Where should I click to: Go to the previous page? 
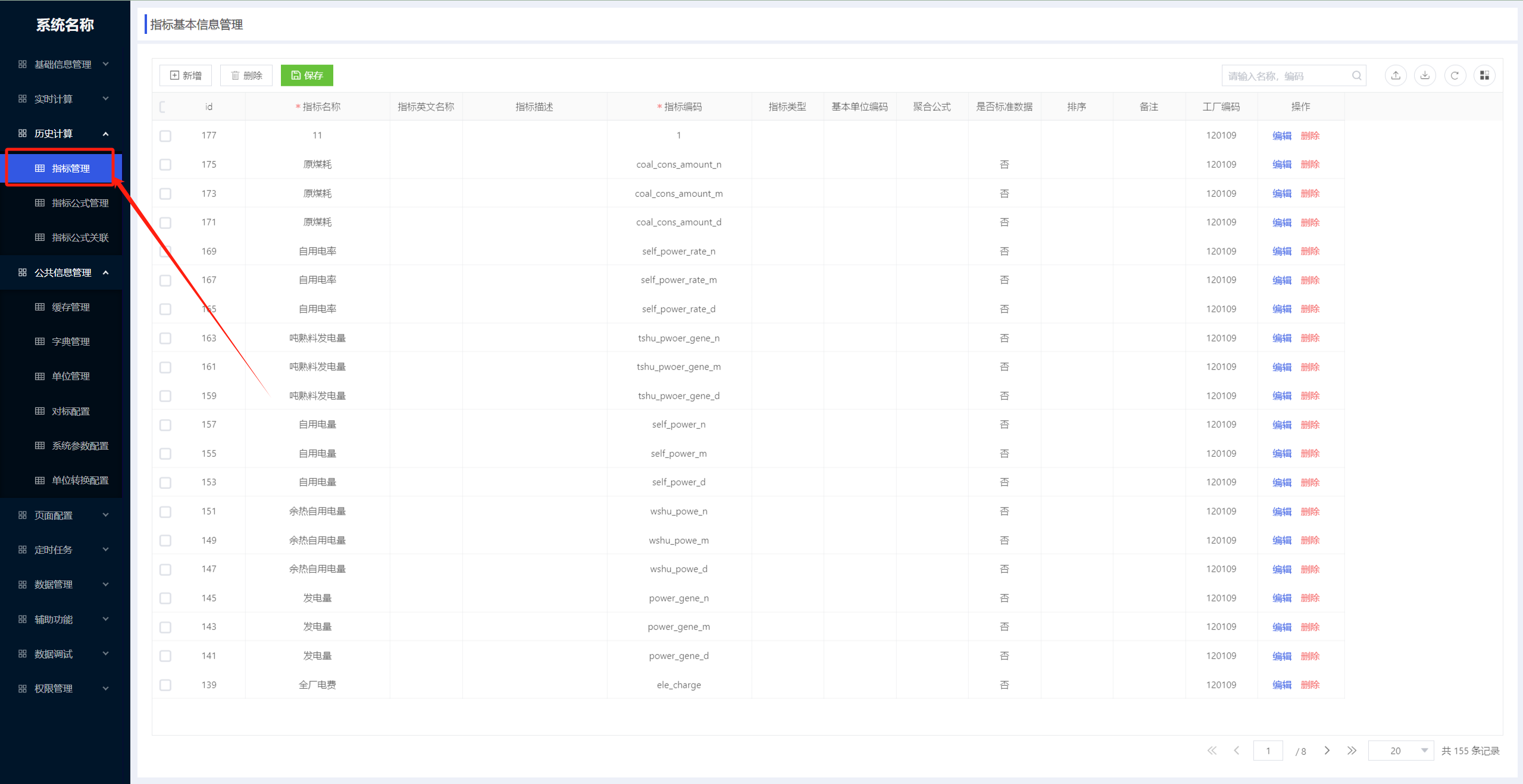point(1237,751)
